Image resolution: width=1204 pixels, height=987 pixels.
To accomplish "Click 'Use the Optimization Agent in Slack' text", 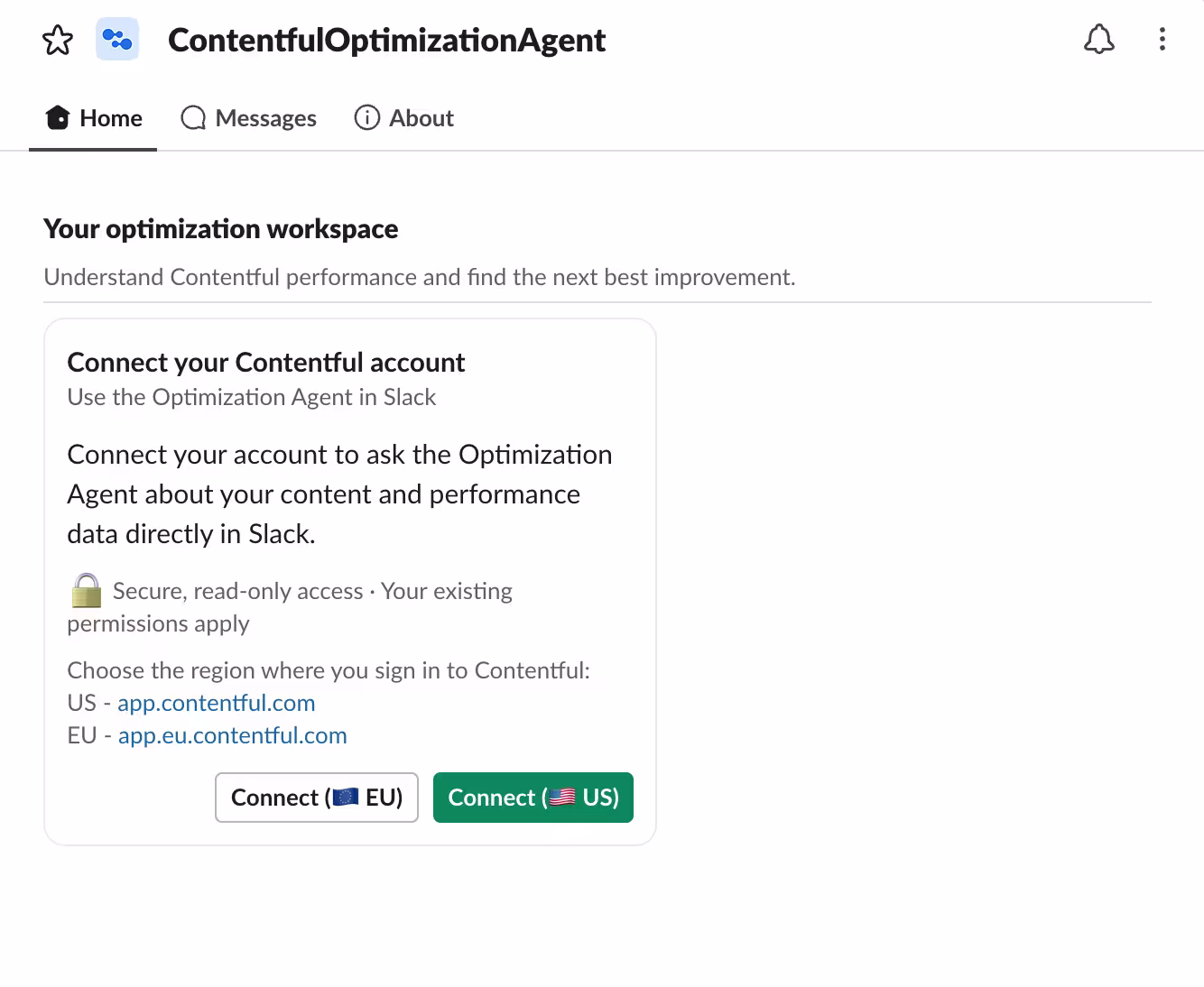I will (x=251, y=397).
